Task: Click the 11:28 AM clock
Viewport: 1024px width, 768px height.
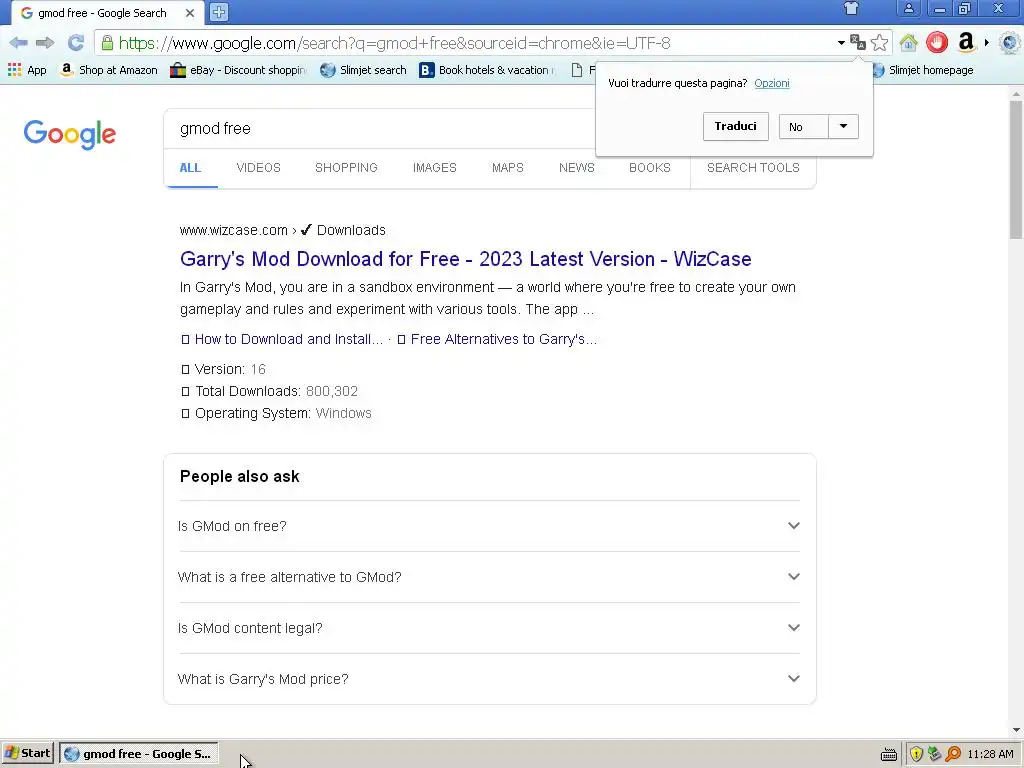Action: (990, 754)
